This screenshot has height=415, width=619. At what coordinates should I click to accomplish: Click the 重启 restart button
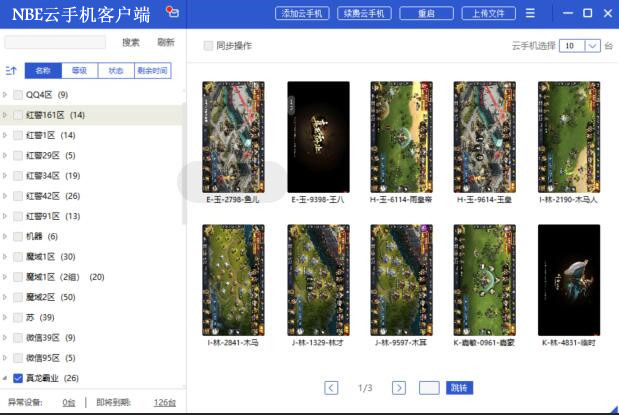[426, 13]
